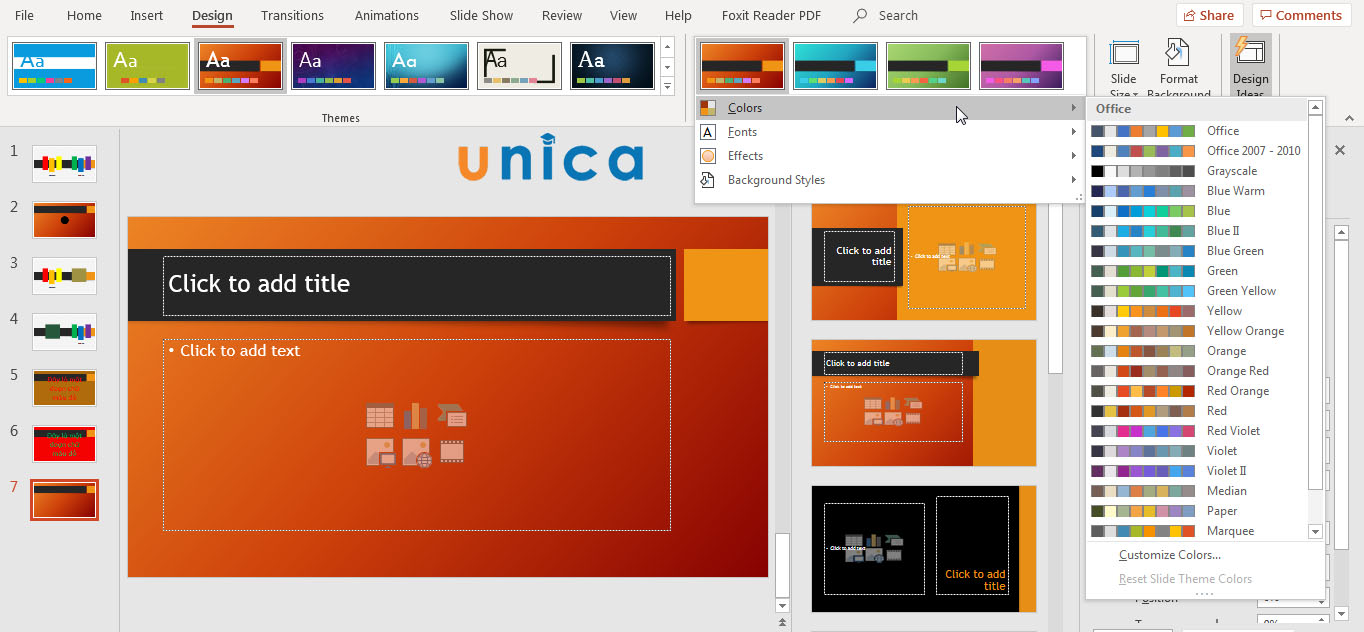Choose the Yellow Orange color scheme
Viewport: 1364px width, 632px height.
[1197, 331]
